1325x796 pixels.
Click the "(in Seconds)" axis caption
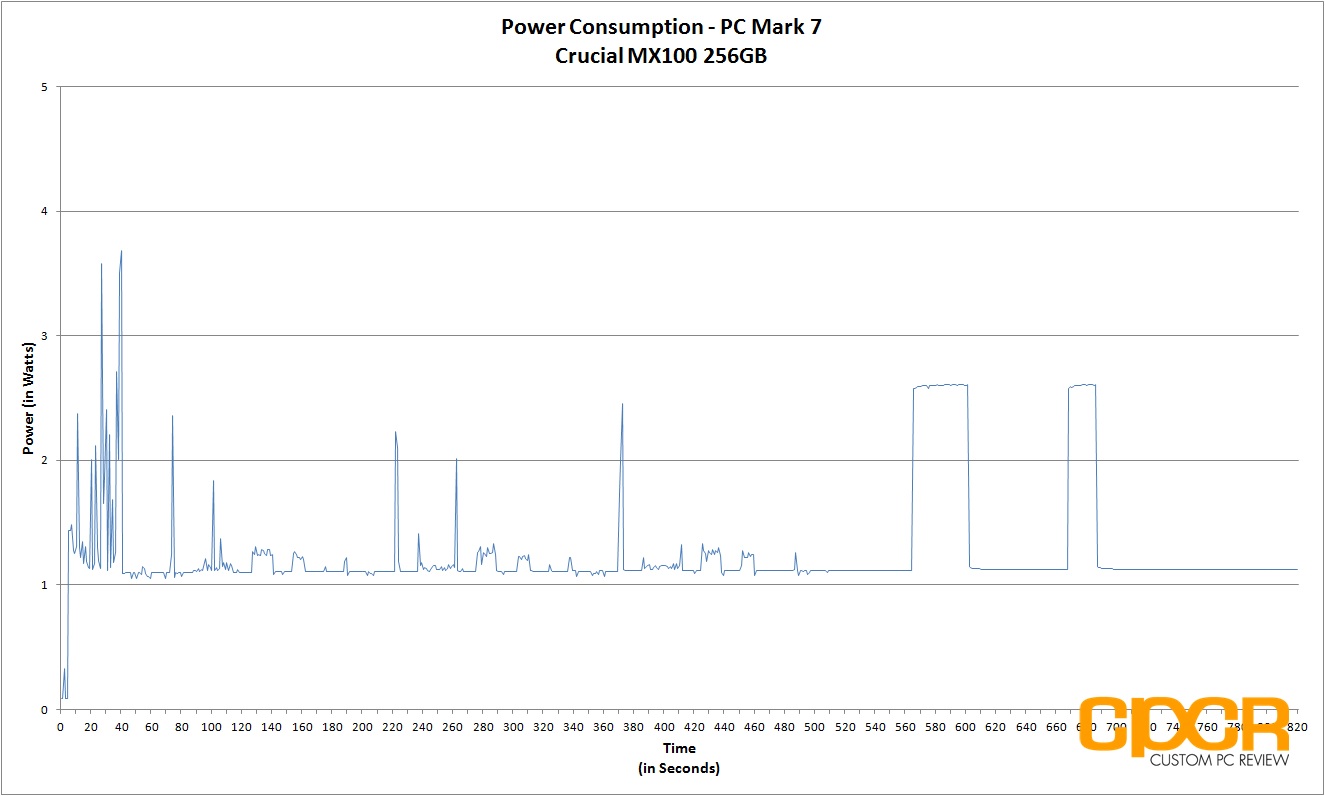[678, 768]
